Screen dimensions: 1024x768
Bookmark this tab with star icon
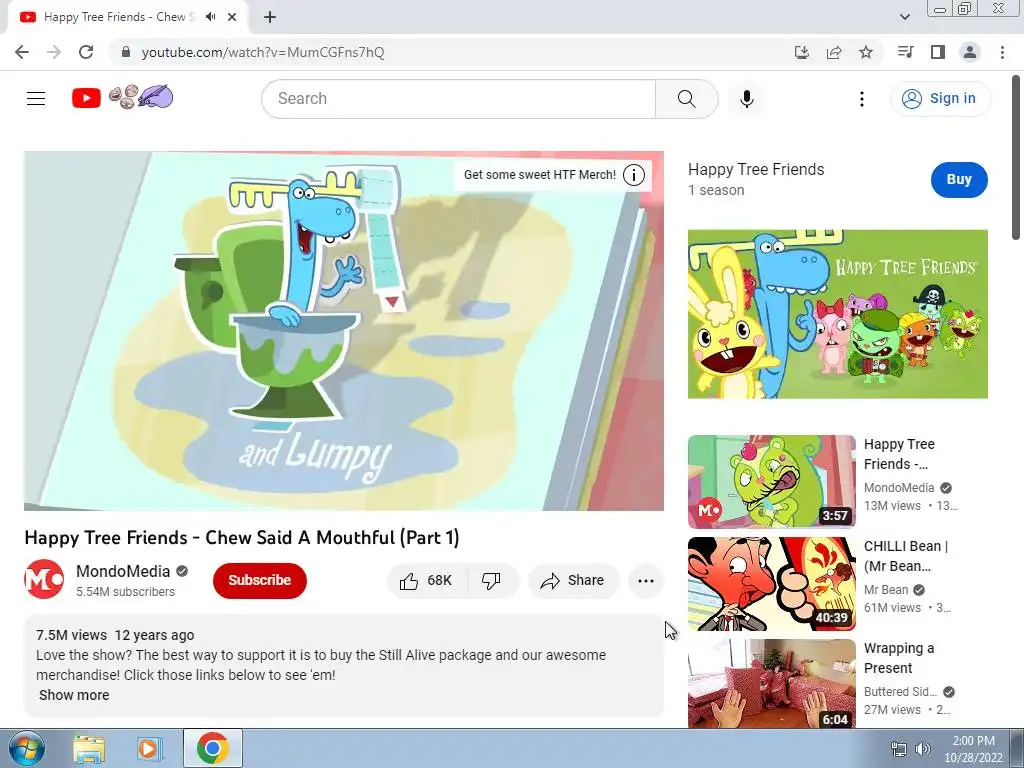pyautogui.click(x=866, y=52)
